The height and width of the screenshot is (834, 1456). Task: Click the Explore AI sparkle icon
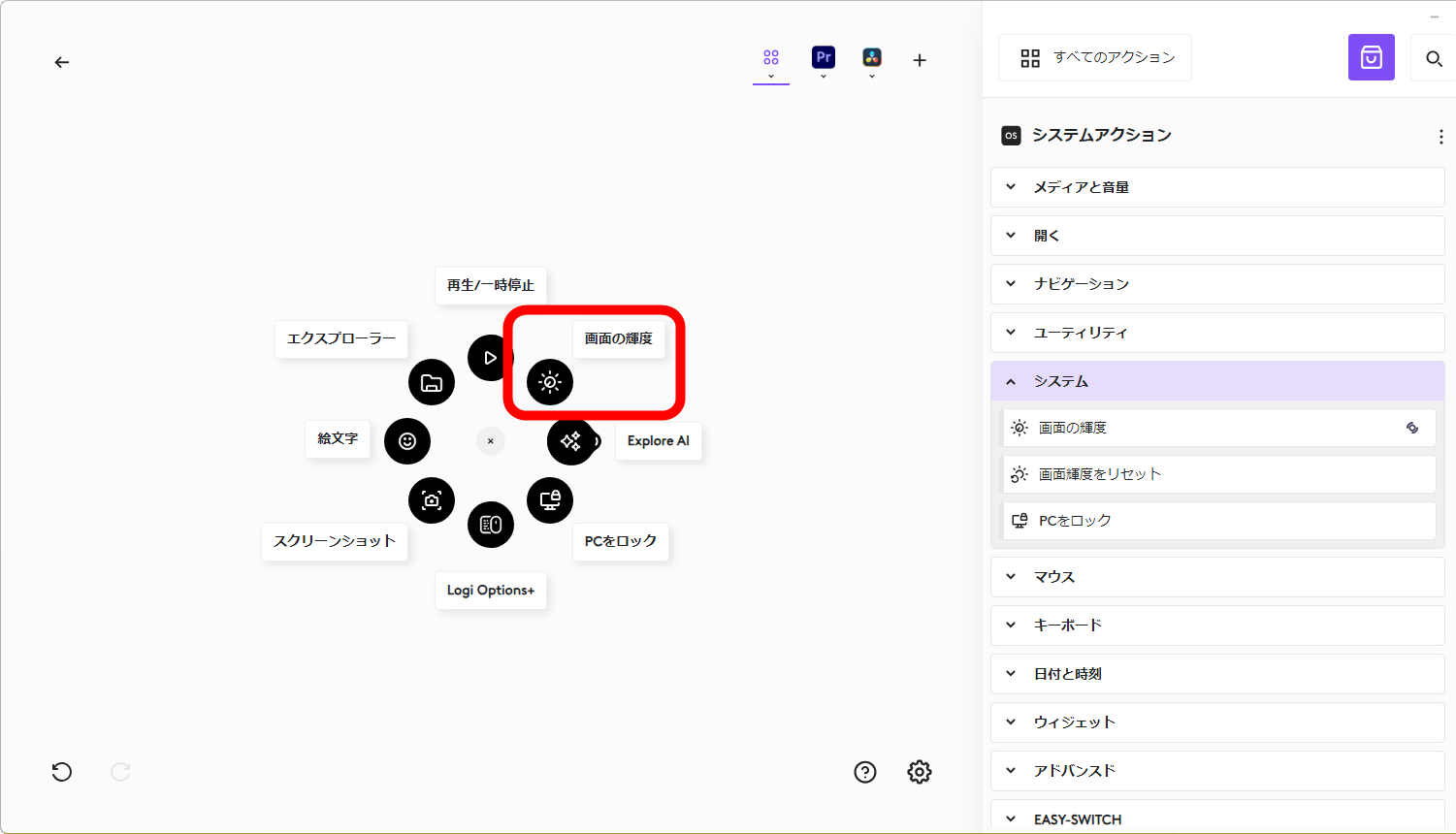point(570,441)
